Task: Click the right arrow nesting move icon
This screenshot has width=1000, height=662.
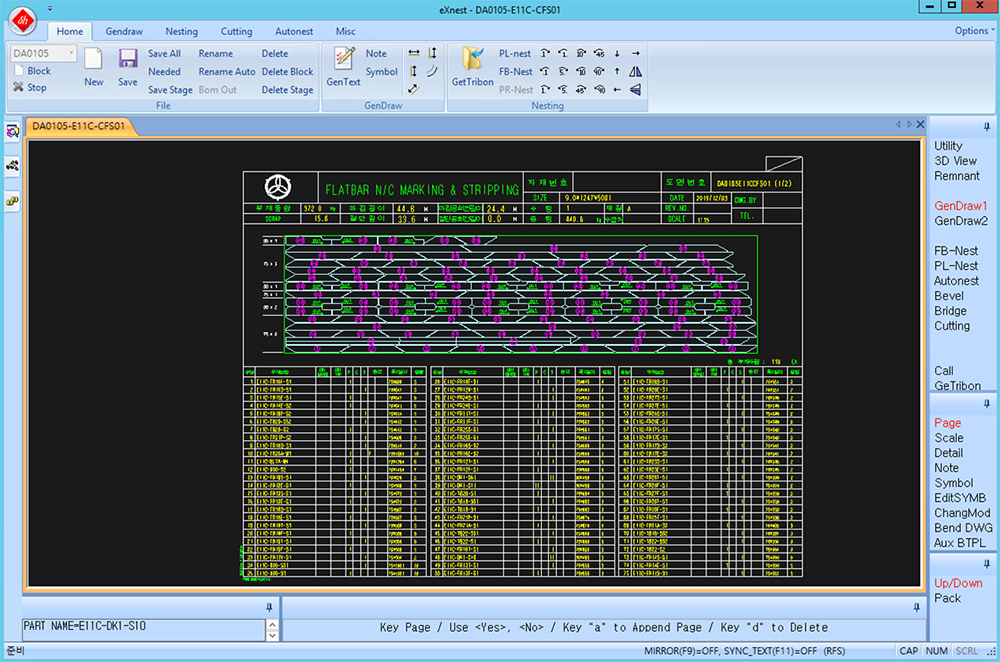Action: 635,53
